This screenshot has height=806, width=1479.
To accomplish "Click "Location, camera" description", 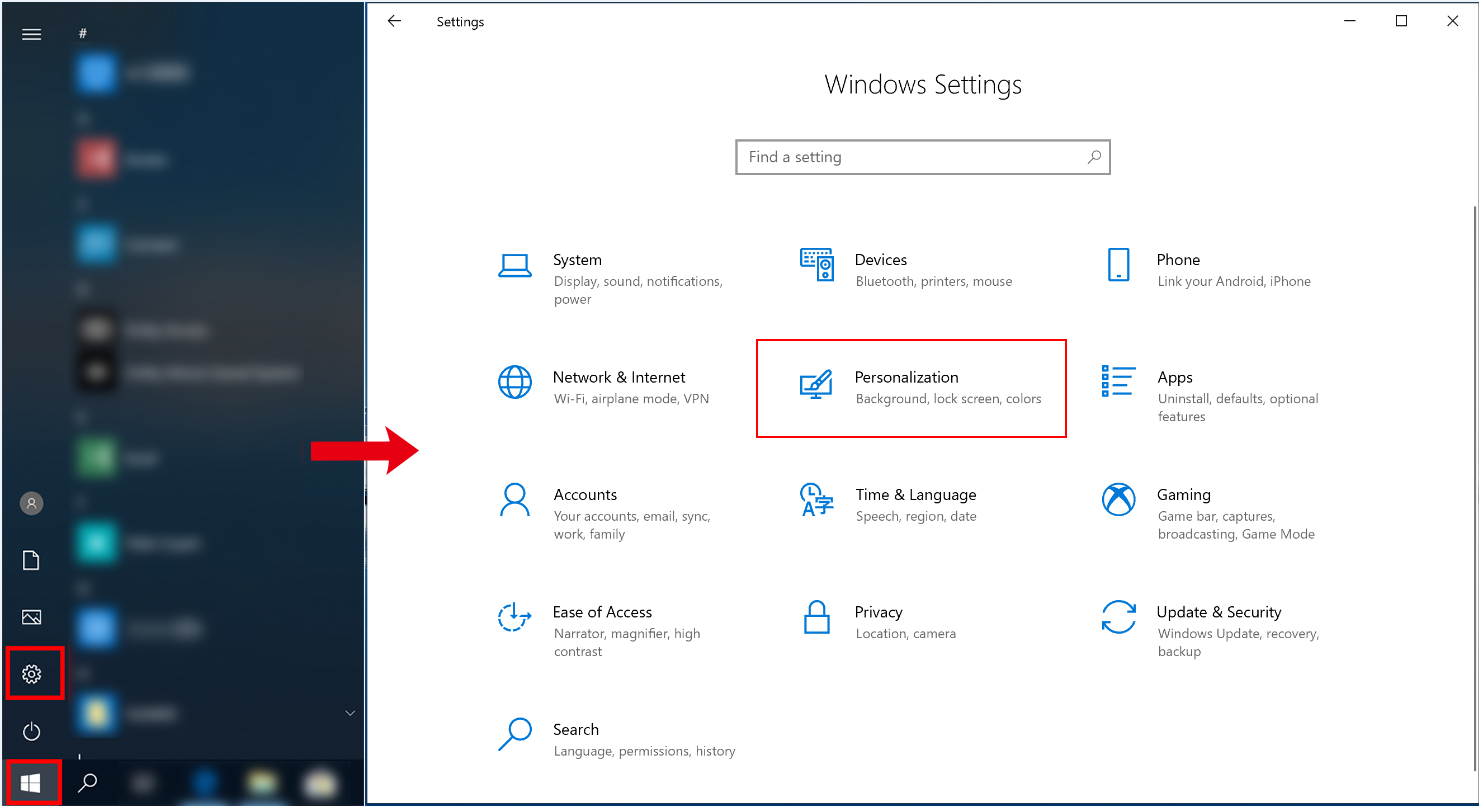I will coord(906,634).
